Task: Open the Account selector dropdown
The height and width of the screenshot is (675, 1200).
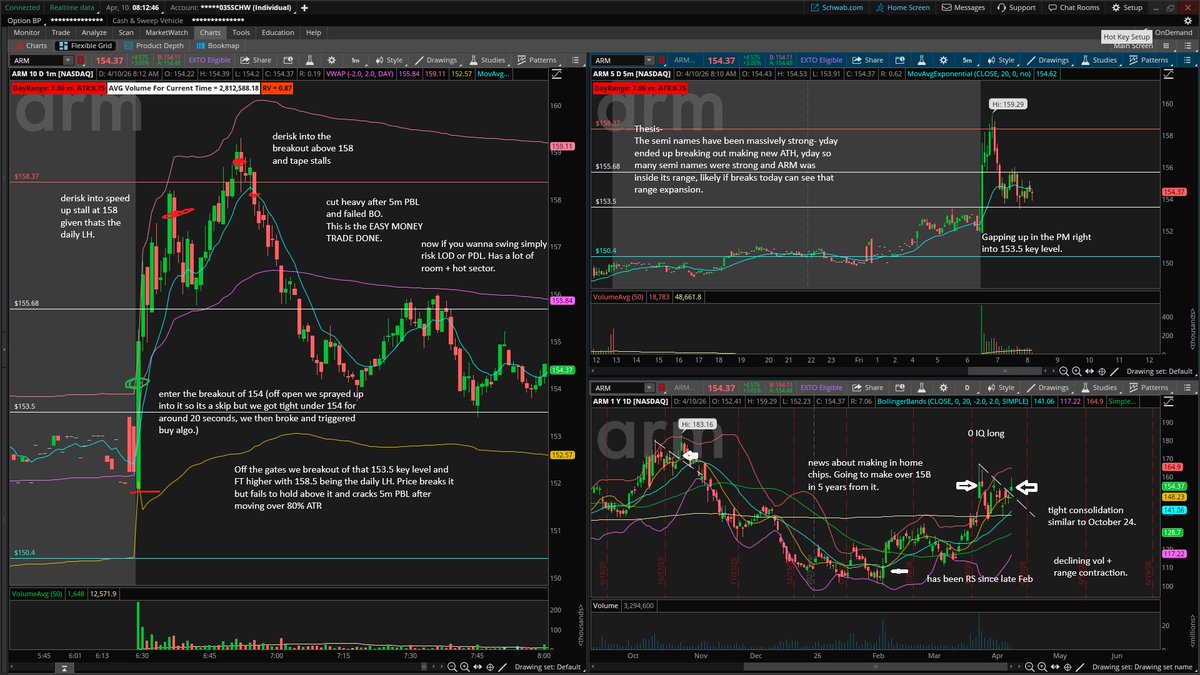Action: [231, 8]
